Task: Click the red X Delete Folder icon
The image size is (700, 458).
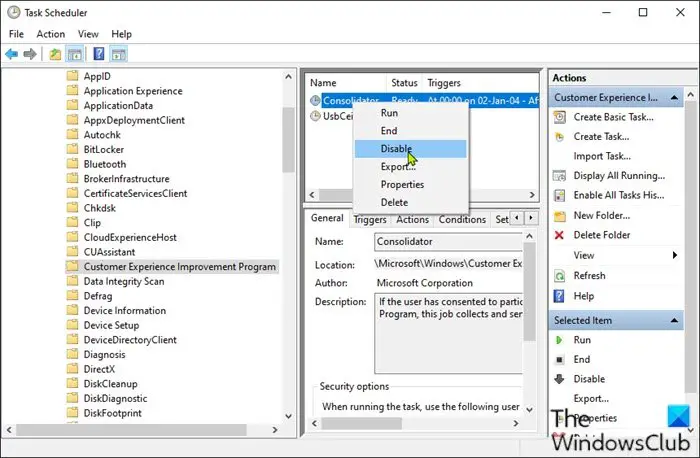Action: [x=559, y=235]
